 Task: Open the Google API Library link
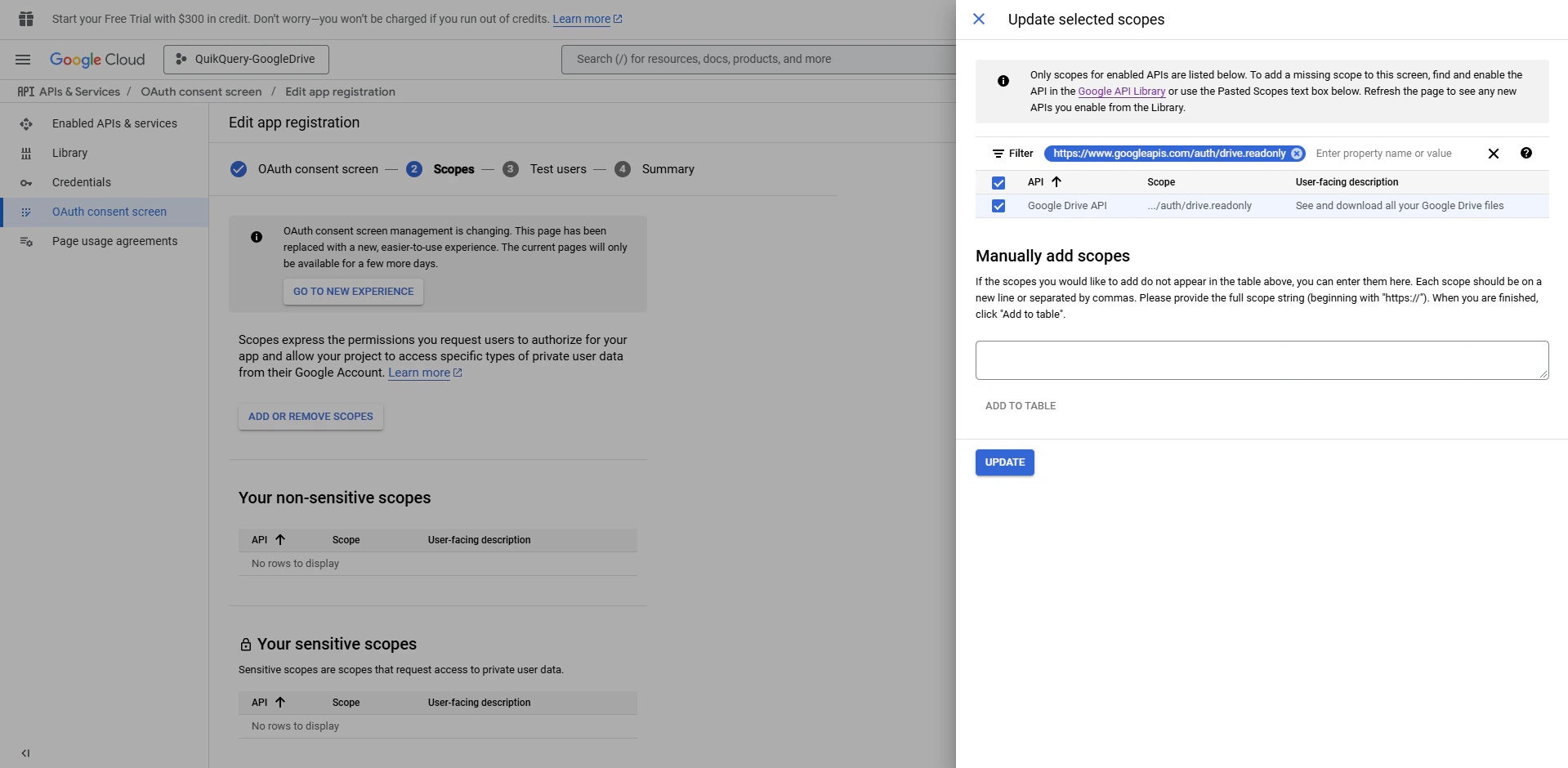1121,91
